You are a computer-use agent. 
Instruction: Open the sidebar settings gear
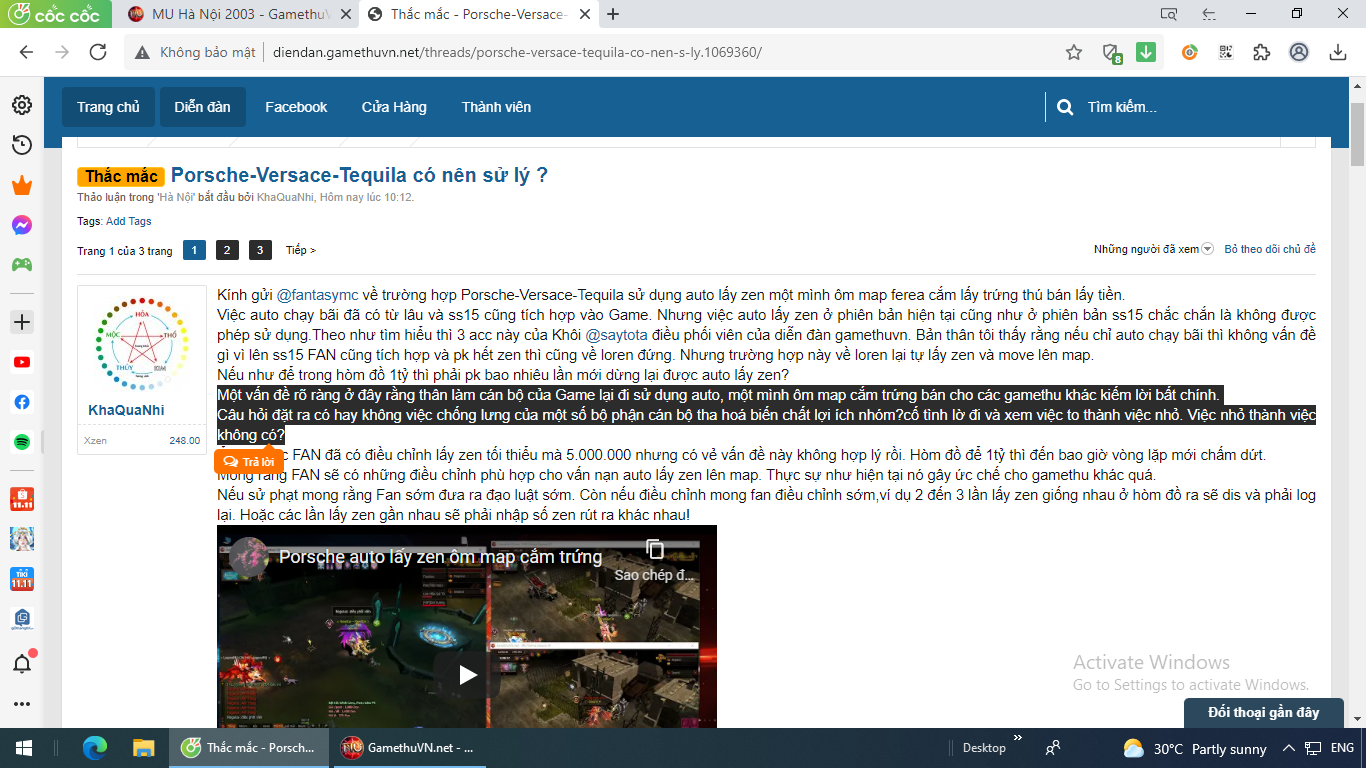22,105
